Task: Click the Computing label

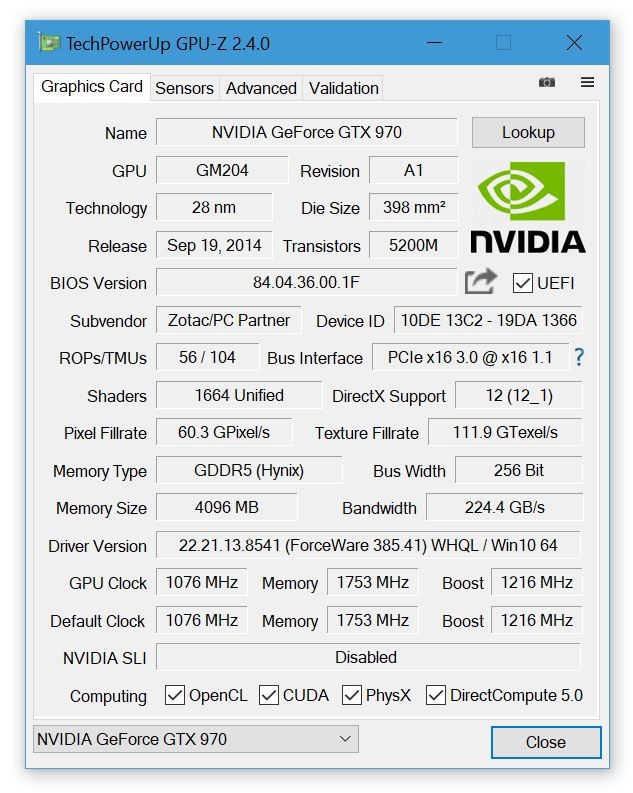Action: tap(108, 696)
